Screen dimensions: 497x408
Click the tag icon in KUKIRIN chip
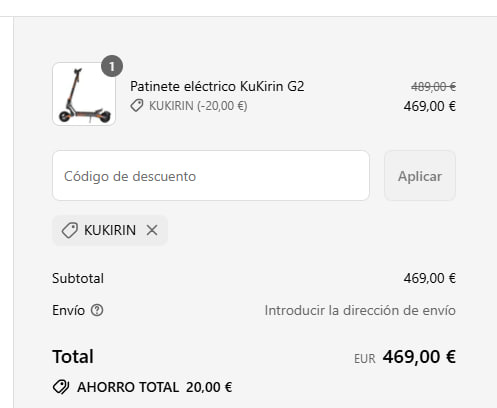(70, 230)
